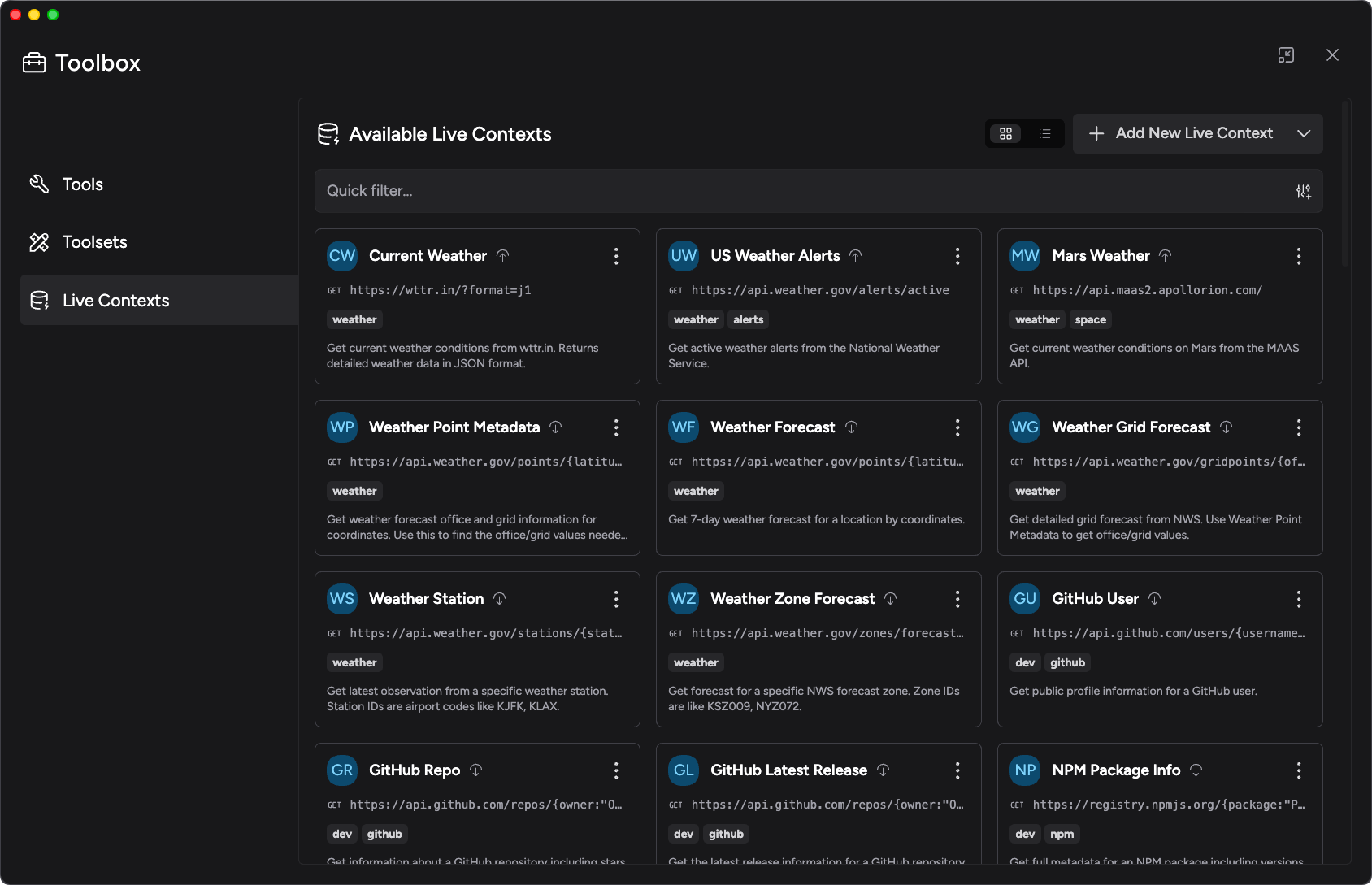Switch to list view layout
The image size is (1372, 885).
[x=1045, y=134]
